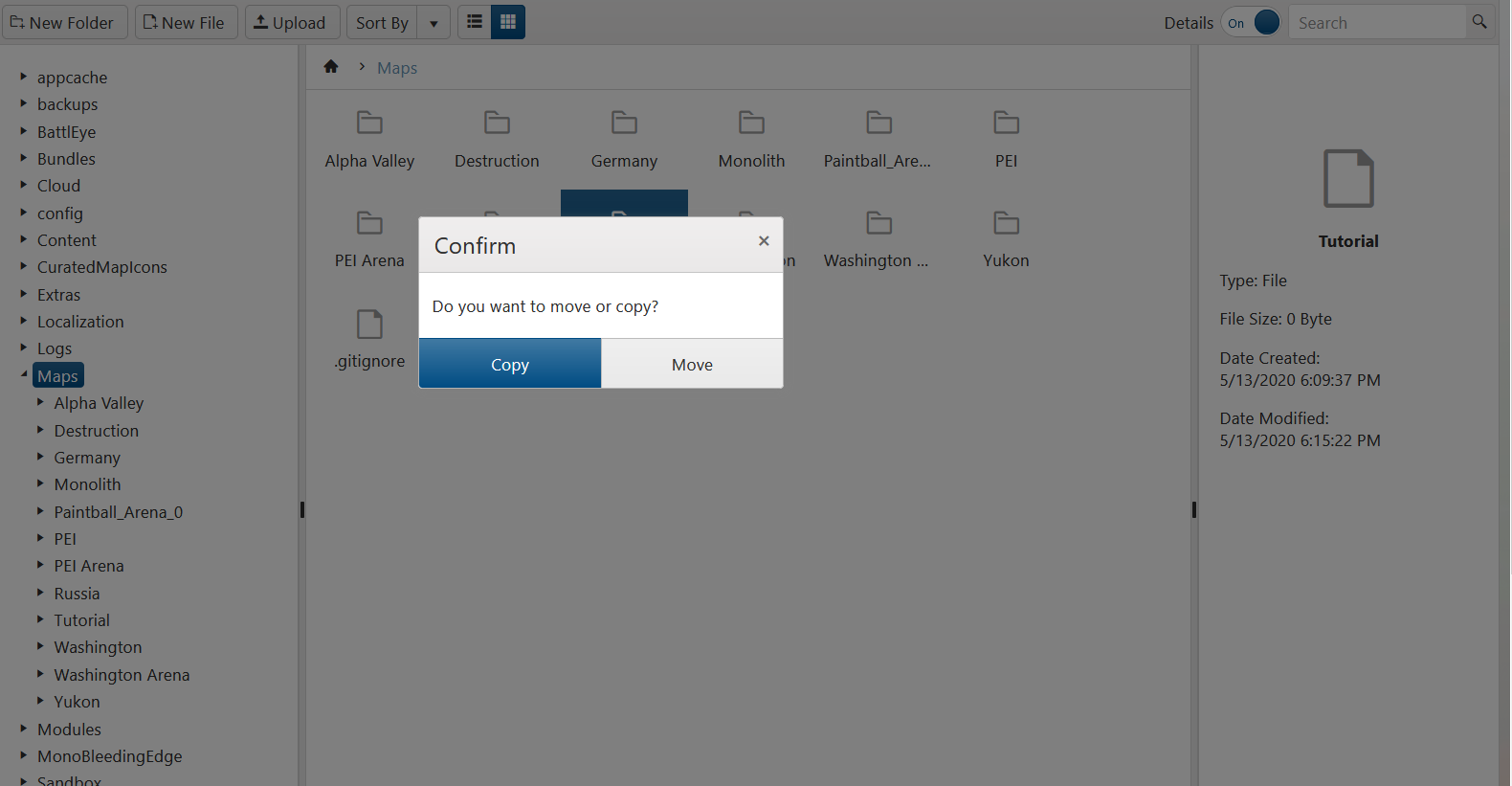Open the Germany folder icon
This screenshot has width=1512, height=786.
click(x=624, y=123)
